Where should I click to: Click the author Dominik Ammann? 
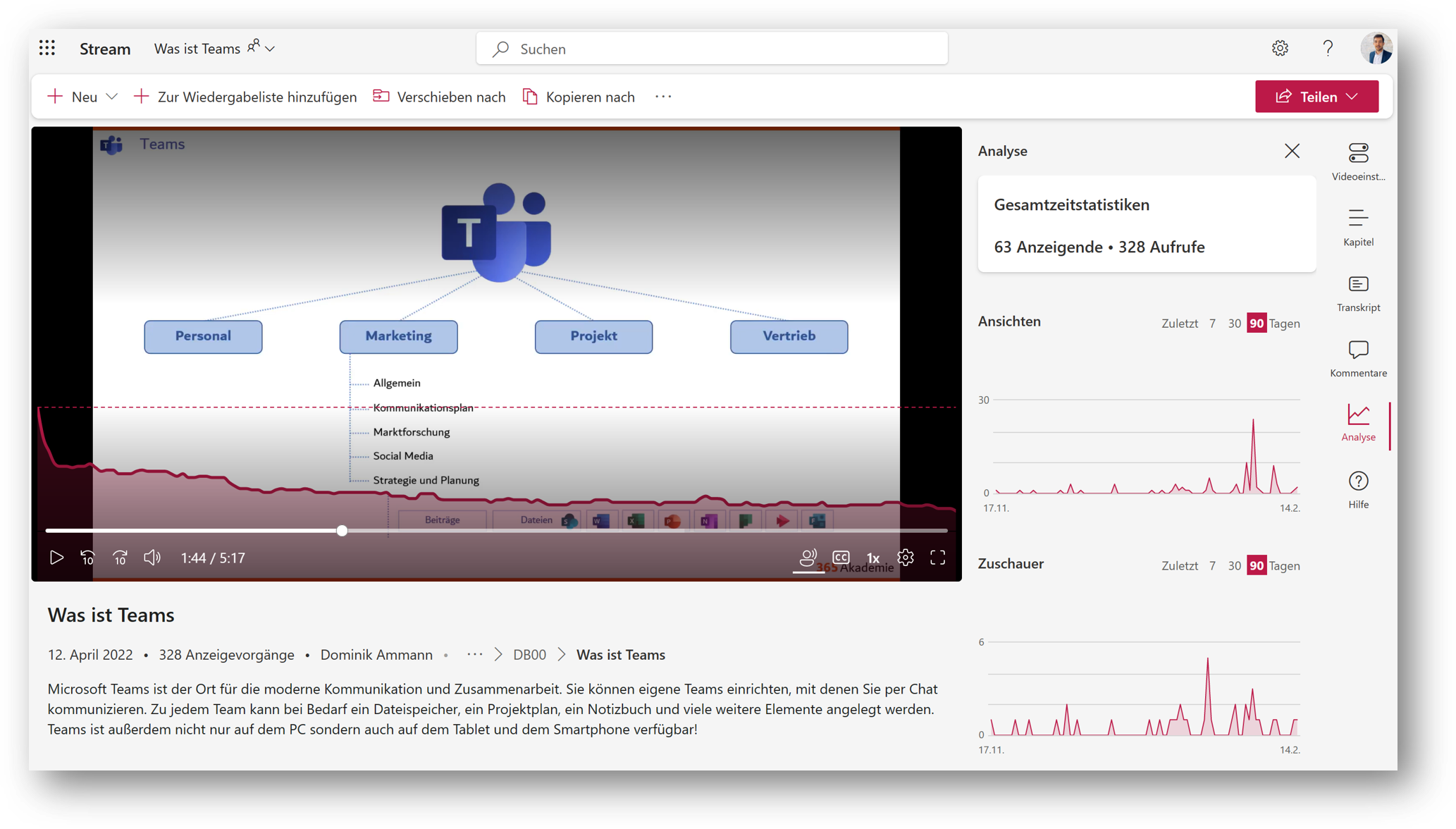pyautogui.click(x=376, y=655)
